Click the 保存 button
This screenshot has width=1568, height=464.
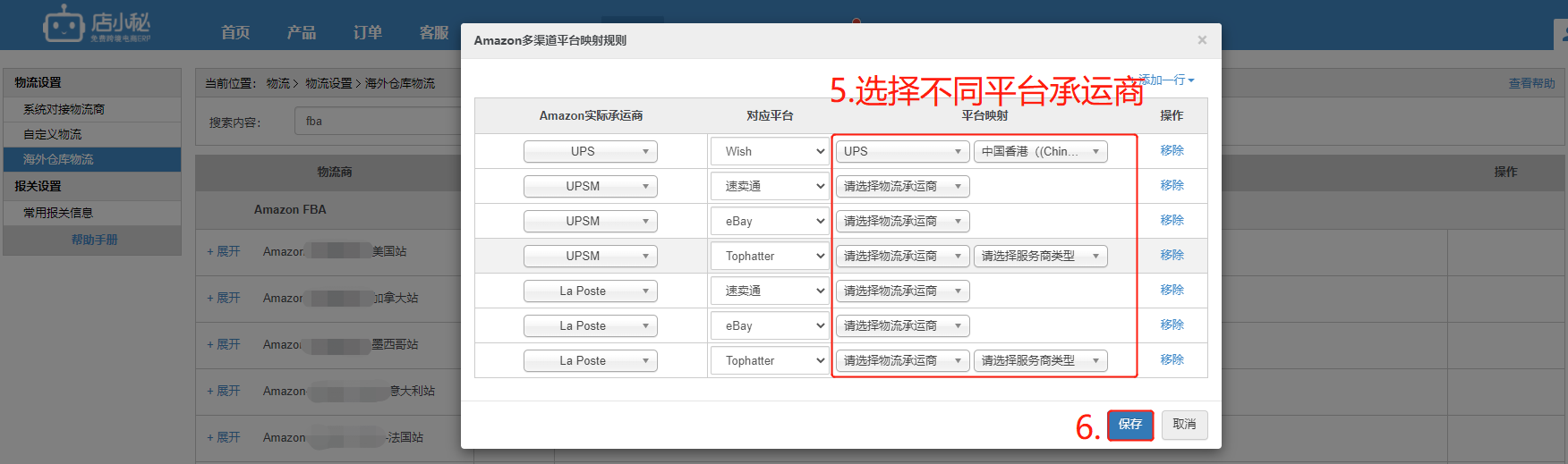click(1130, 425)
